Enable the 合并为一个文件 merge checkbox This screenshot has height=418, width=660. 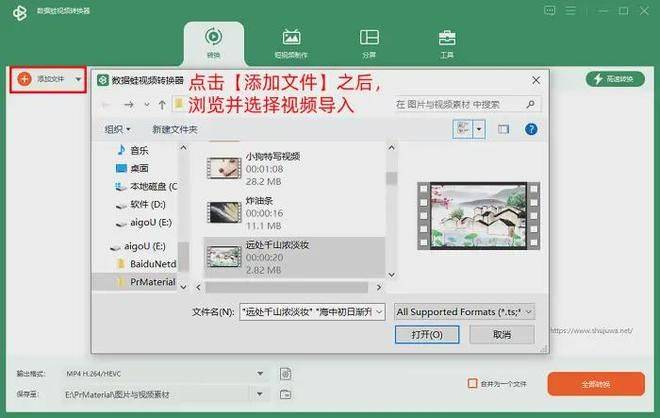click(x=473, y=383)
